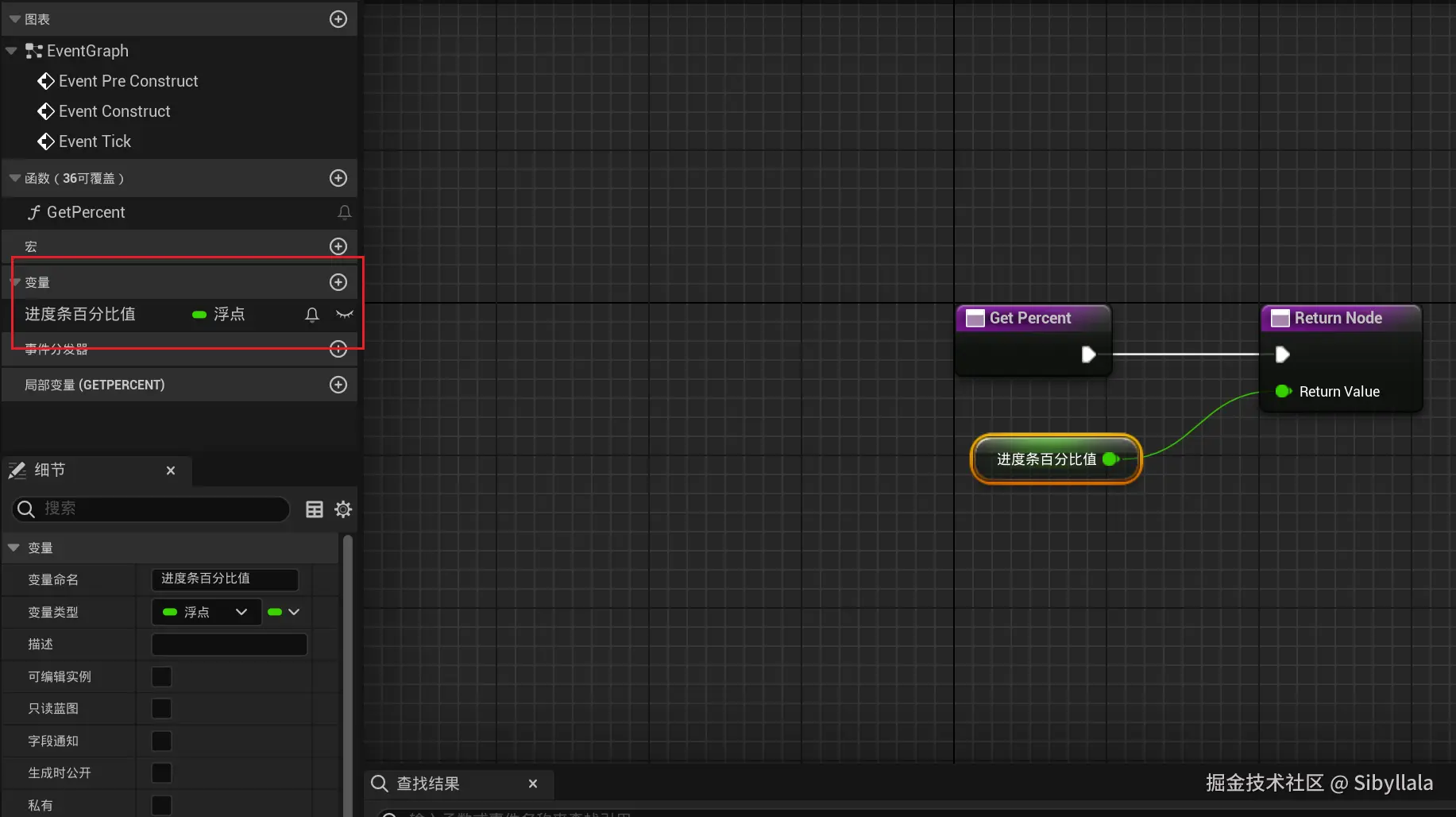Click the Event Construct diamond icon
This screenshot has width=1456, height=817.
click(x=46, y=111)
